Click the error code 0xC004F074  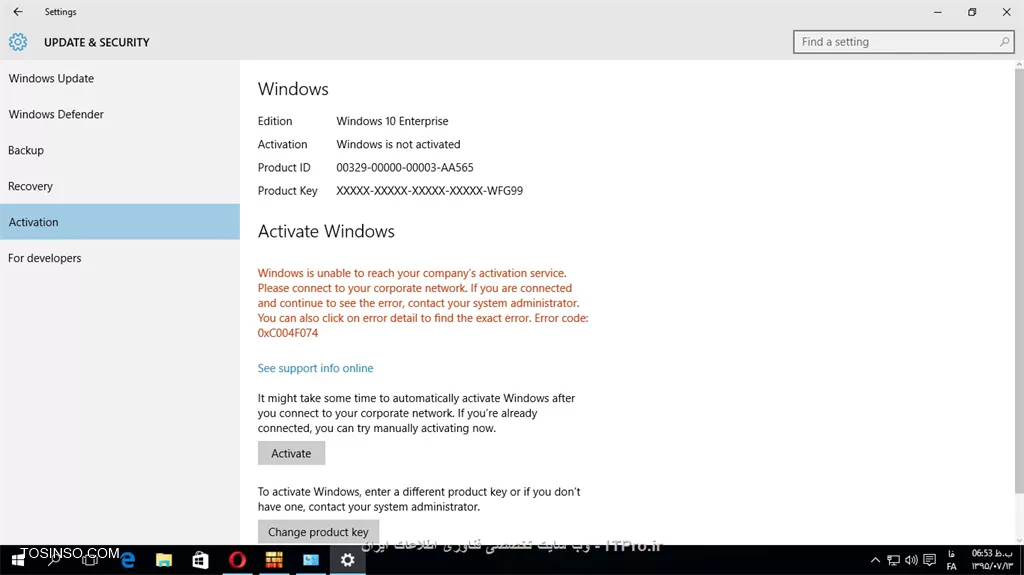coord(287,333)
